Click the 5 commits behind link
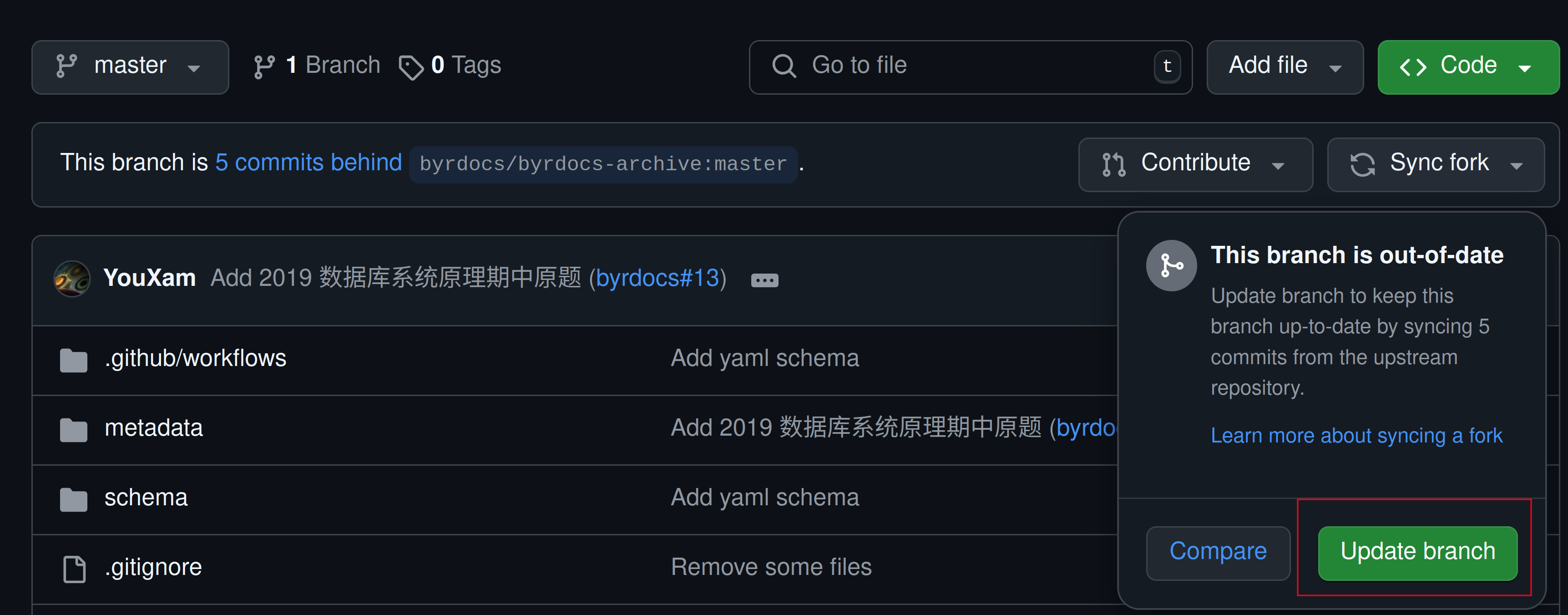This screenshot has width=1568, height=615. click(308, 163)
